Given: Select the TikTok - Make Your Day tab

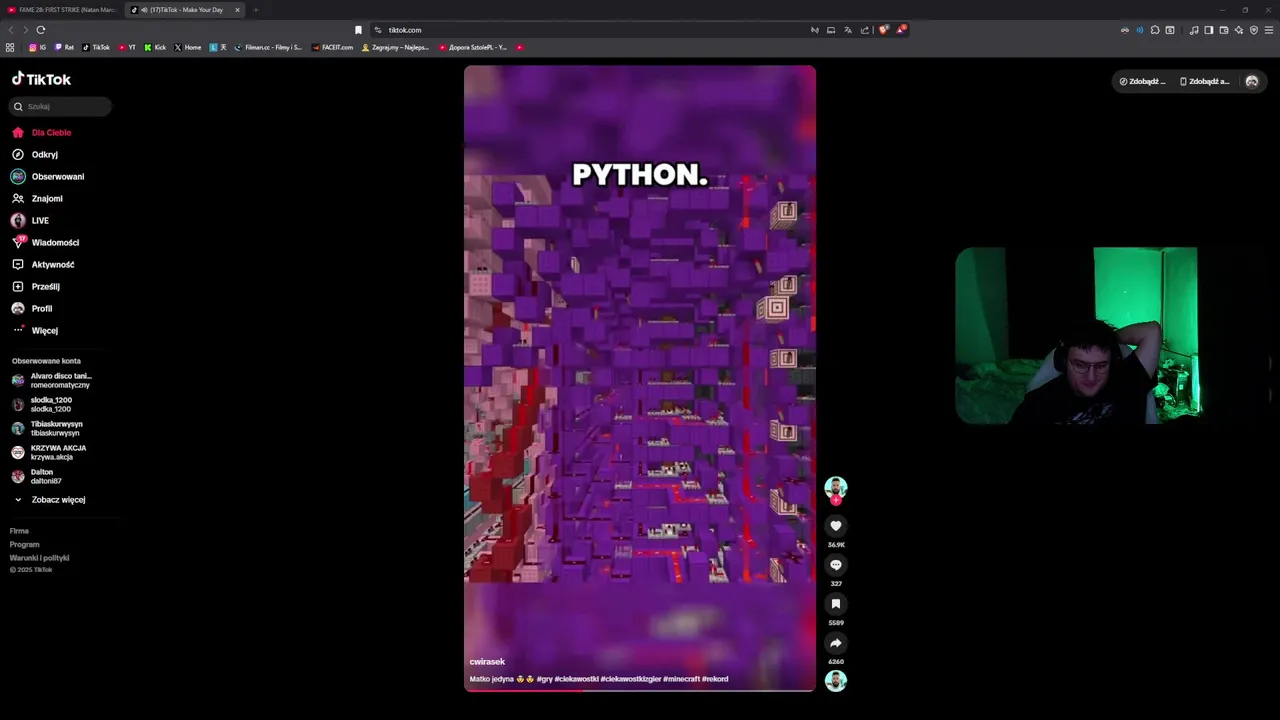Looking at the screenshot, I should click(x=183, y=10).
